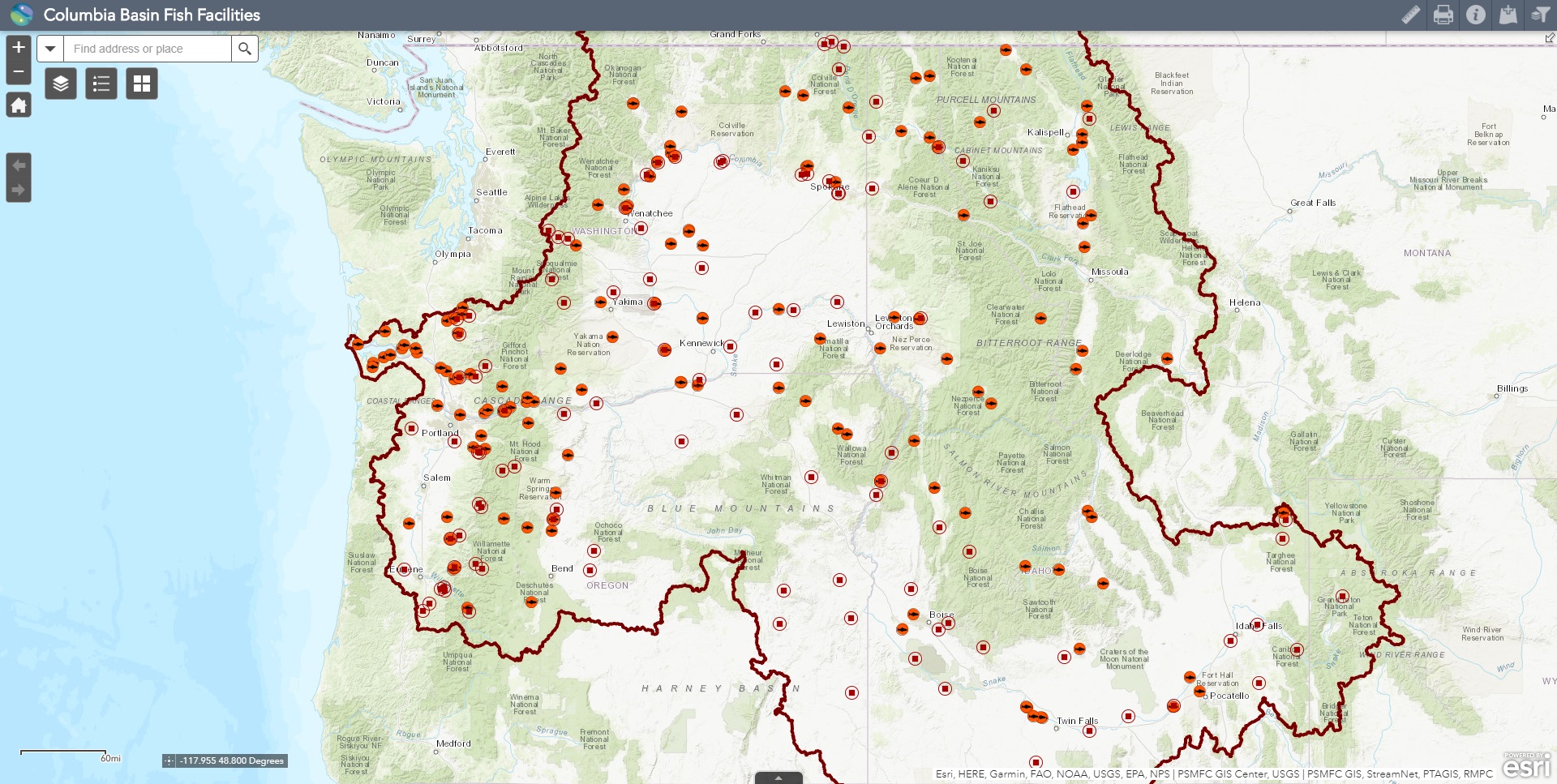Screen dimensions: 1557x784
Task: Click the Kalispell city label
Action: [1045, 132]
